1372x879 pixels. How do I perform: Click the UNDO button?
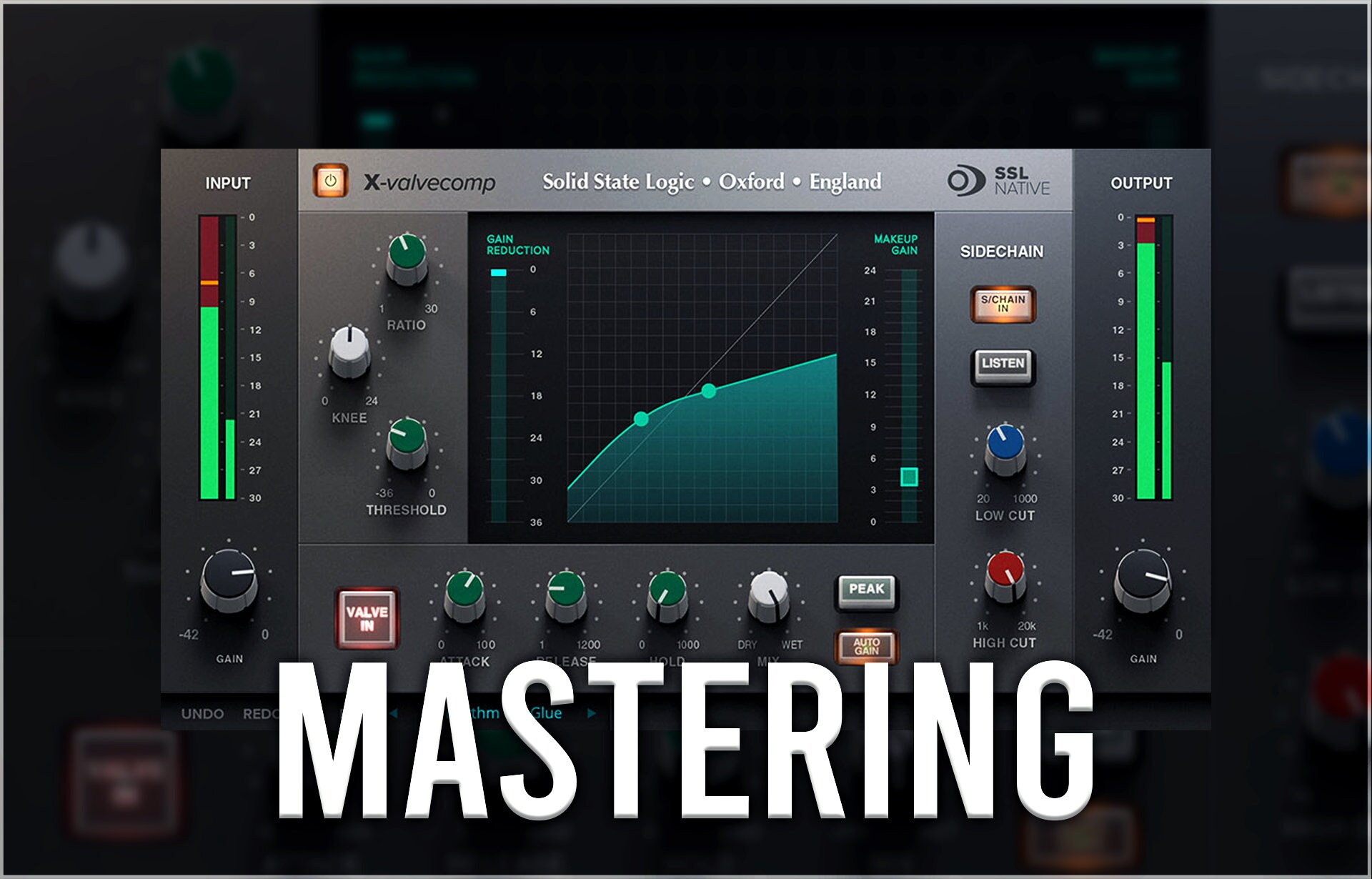click(x=202, y=714)
